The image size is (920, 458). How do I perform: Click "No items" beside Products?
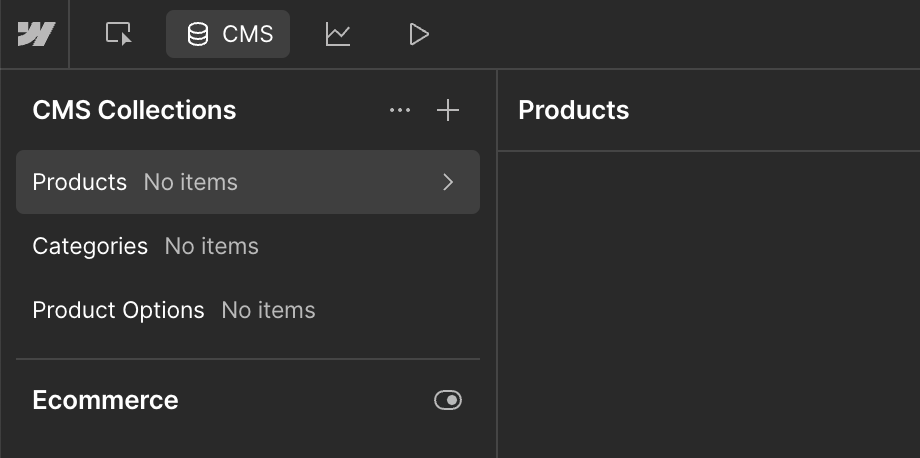[x=191, y=182]
